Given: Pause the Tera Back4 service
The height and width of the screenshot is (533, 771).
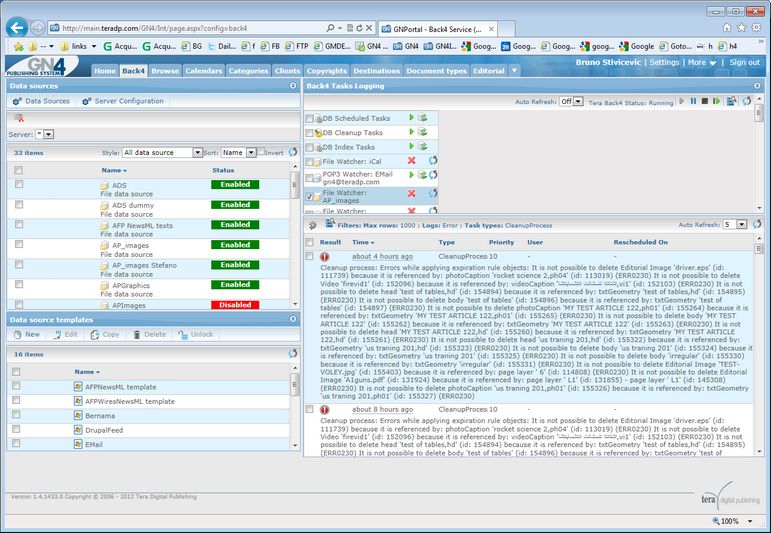Looking at the screenshot, I should 693,101.
